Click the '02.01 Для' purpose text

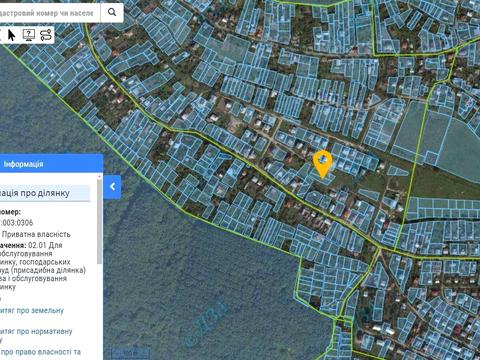click(x=45, y=245)
